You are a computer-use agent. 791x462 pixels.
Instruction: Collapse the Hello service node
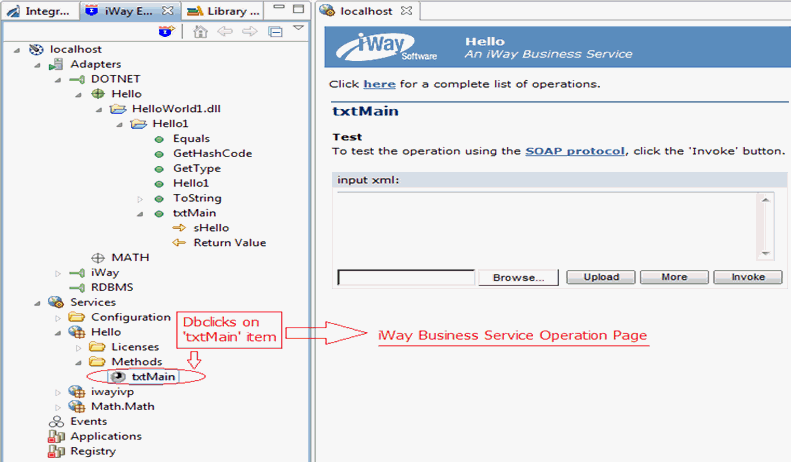tap(58, 333)
